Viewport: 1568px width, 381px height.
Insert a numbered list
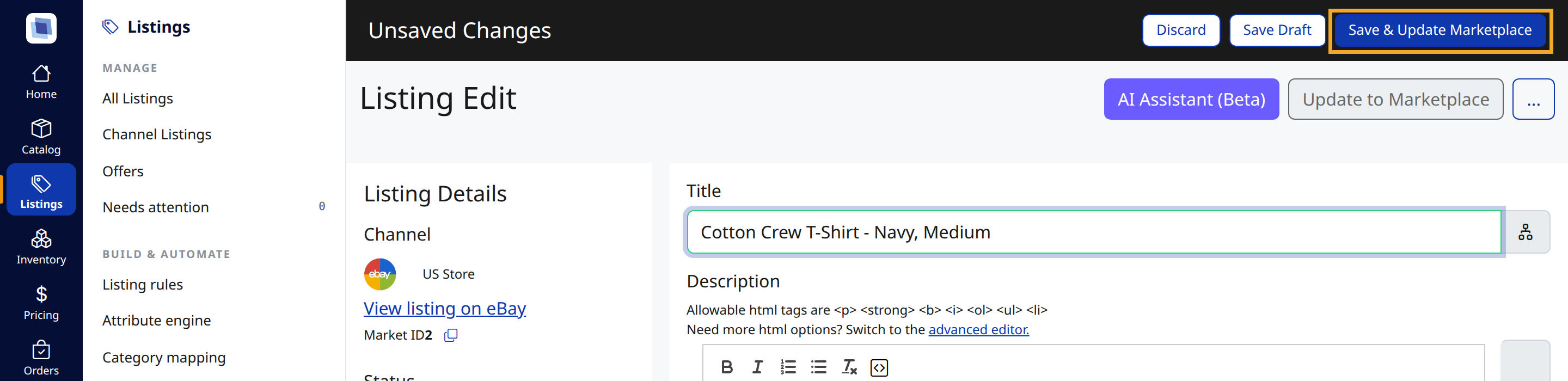click(x=788, y=367)
